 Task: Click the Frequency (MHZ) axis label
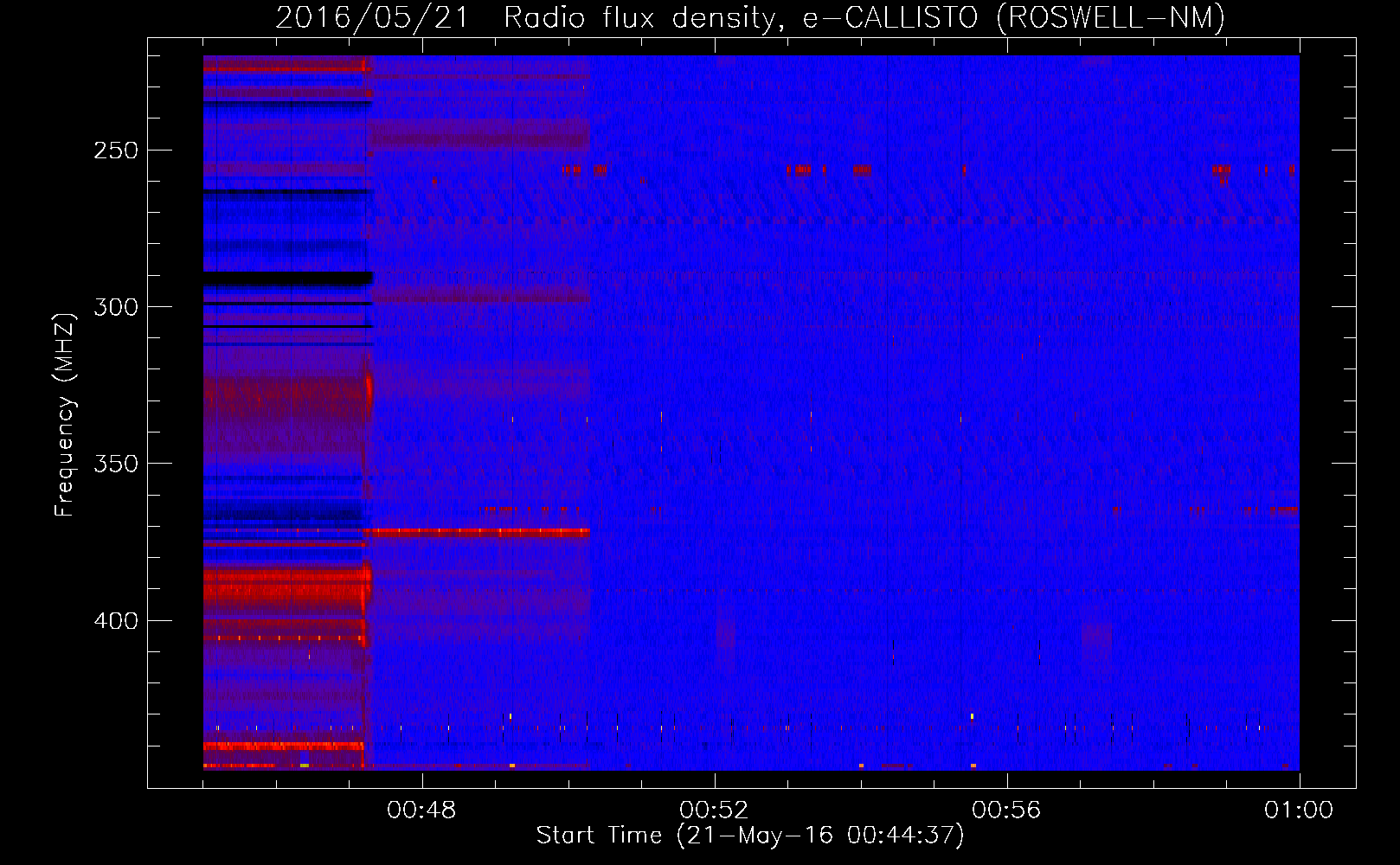(65, 415)
